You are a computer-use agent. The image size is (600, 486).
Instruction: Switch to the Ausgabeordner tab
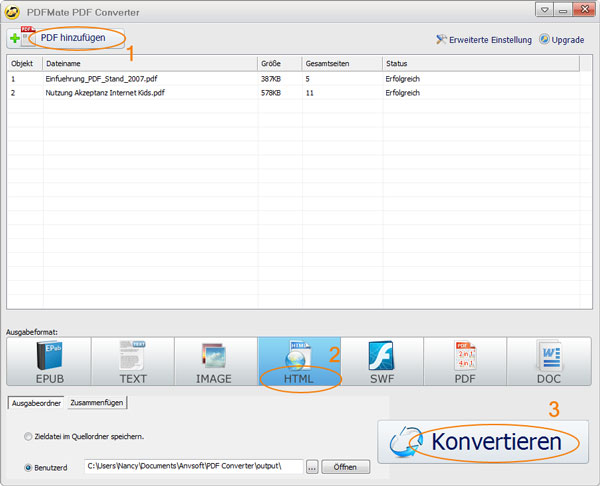tap(36, 403)
